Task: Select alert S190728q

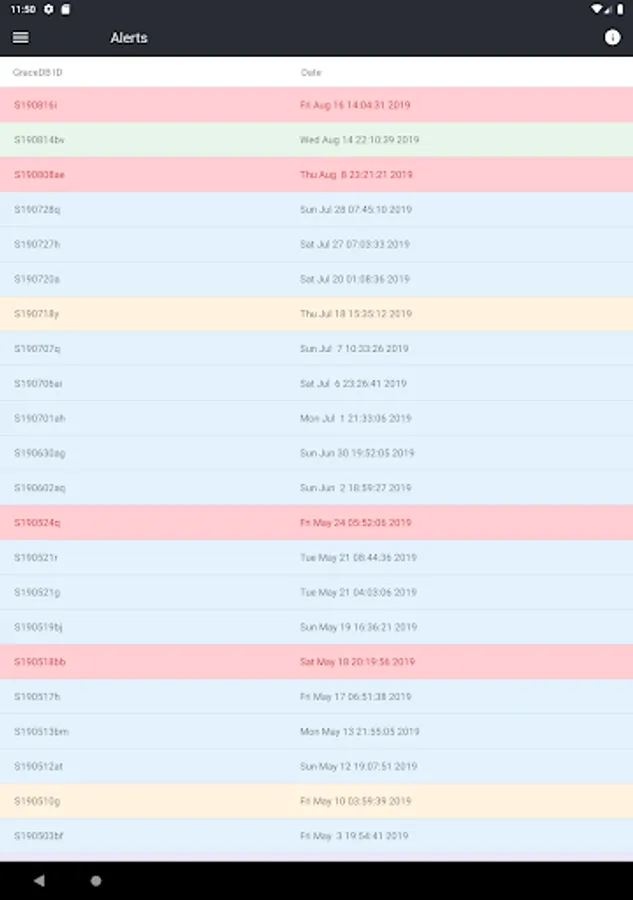Action: tap(316, 209)
